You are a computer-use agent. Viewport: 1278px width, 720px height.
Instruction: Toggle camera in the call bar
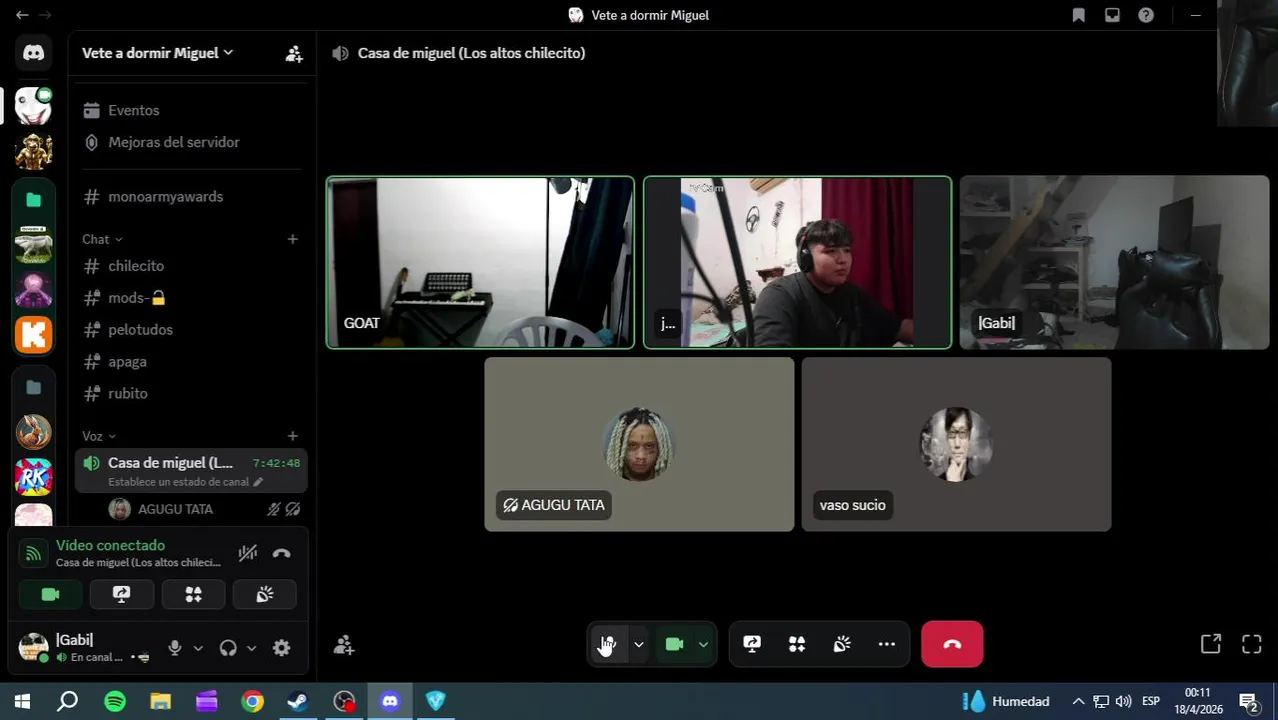pyautogui.click(x=674, y=645)
